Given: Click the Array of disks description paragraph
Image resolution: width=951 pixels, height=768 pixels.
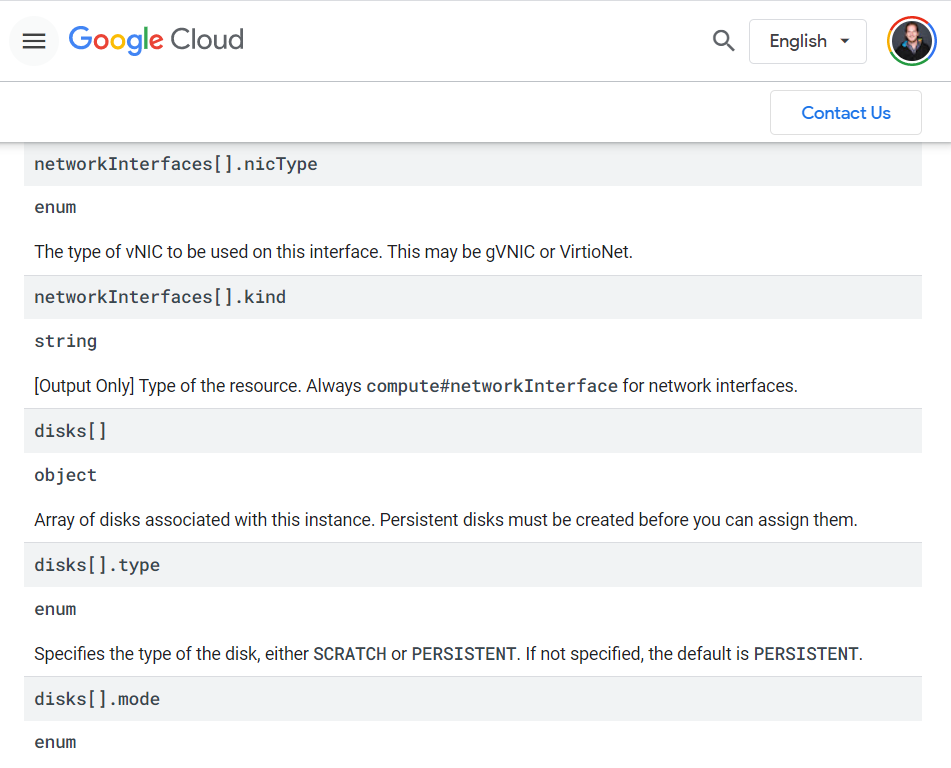Looking at the screenshot, I should click(446, 520).
